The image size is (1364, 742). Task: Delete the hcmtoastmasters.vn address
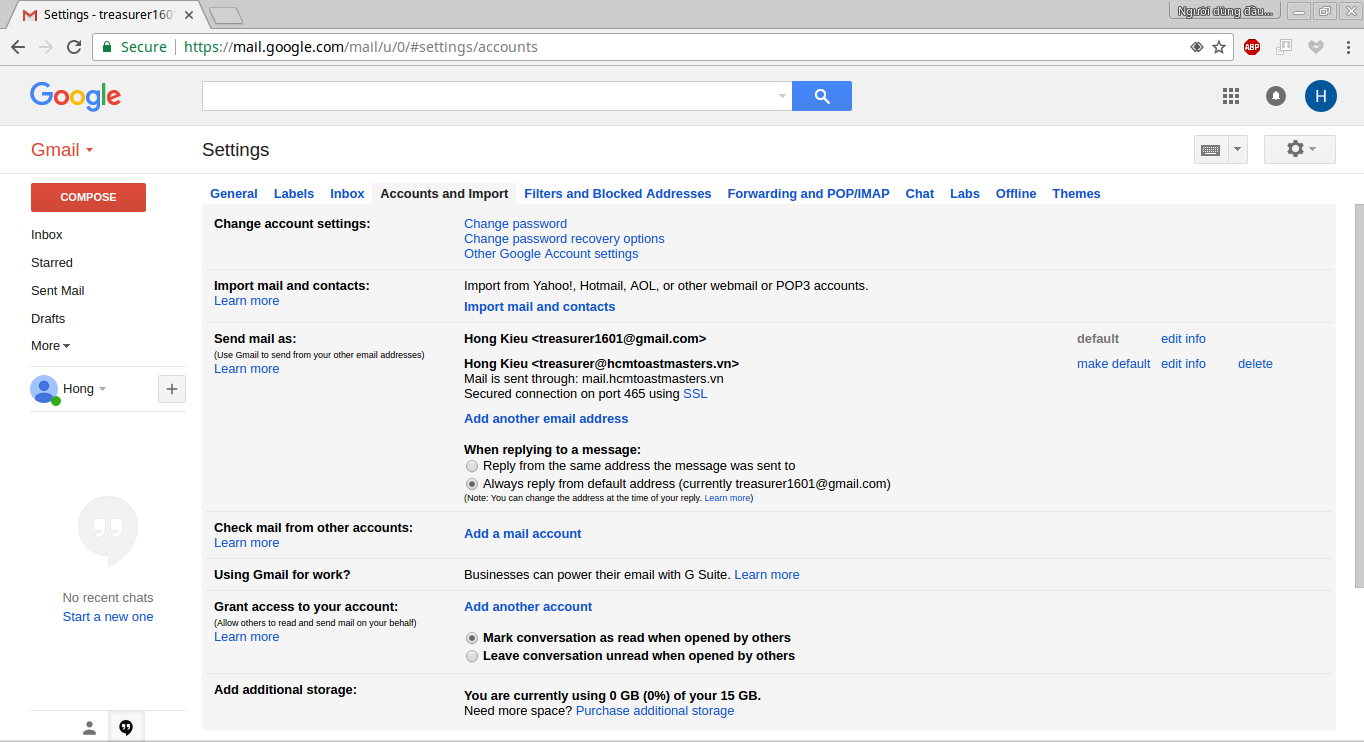coord(1255,364)
